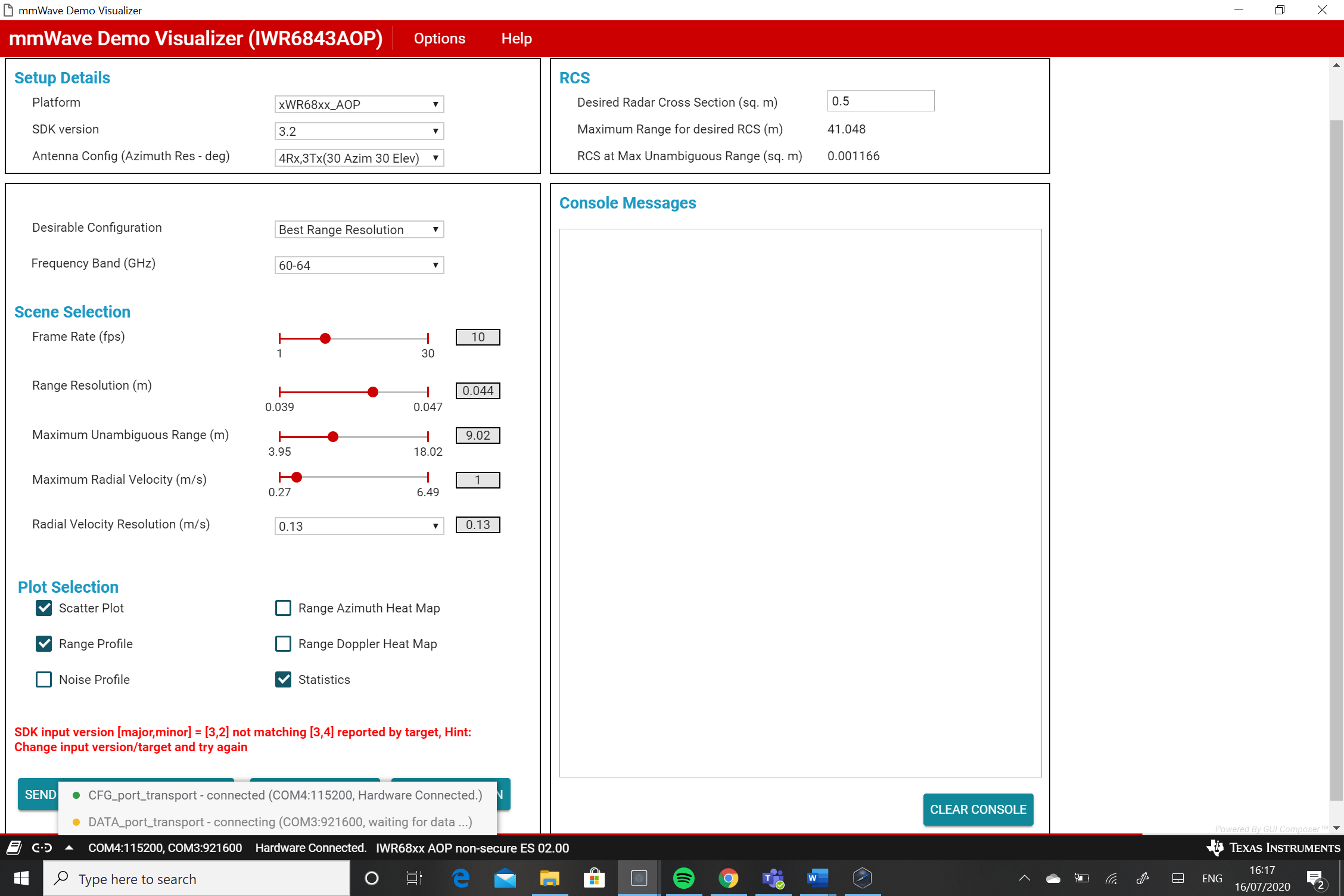Click the Maximum Unambiguous Range value box
The image size is (1344, 896).
pos(478,435)
